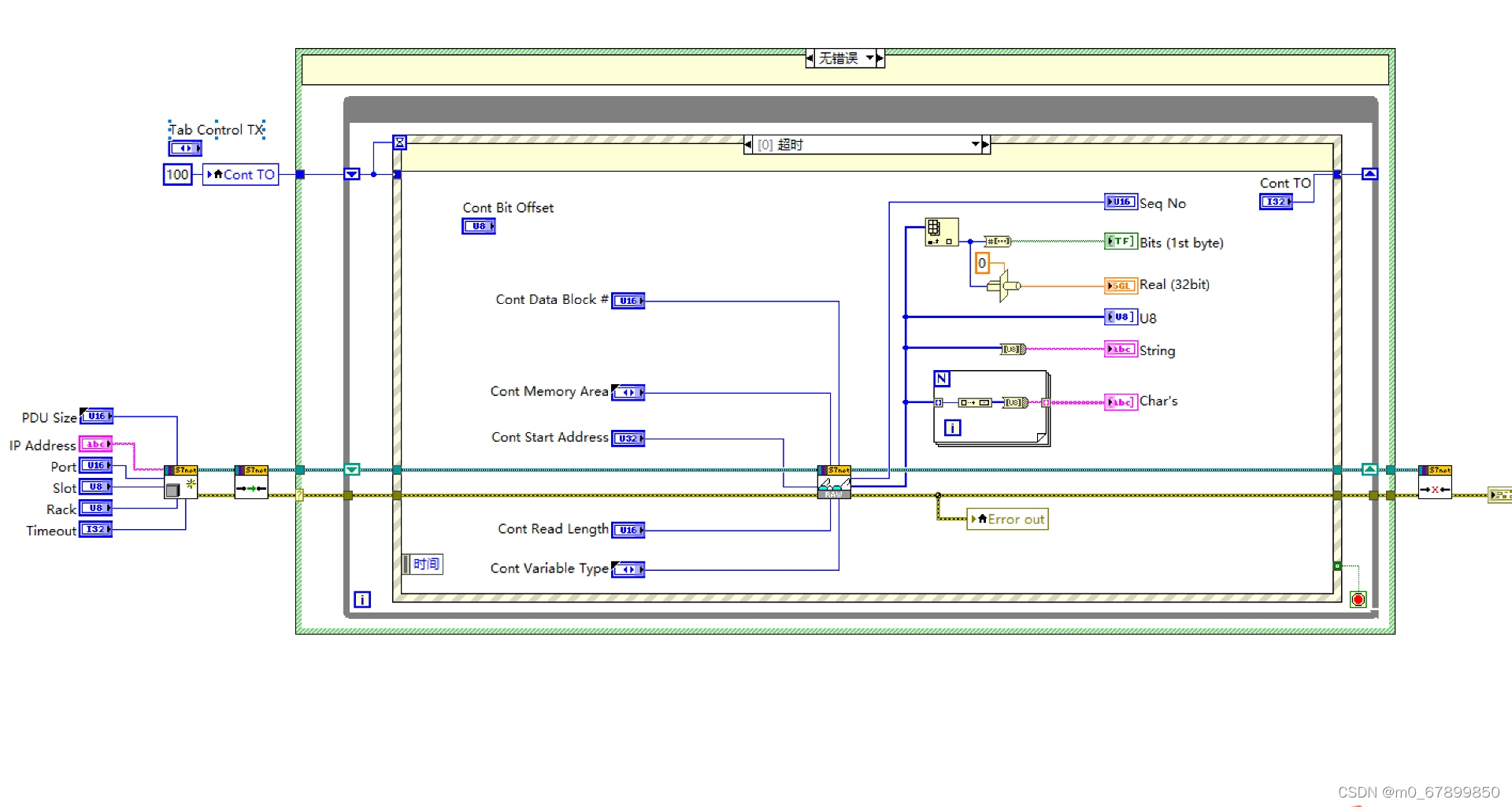Click the Number To Boolean Array node wired to Bits
This screenshot has height=807, width=1512.
pyautogui.click(x=997, y=242)
